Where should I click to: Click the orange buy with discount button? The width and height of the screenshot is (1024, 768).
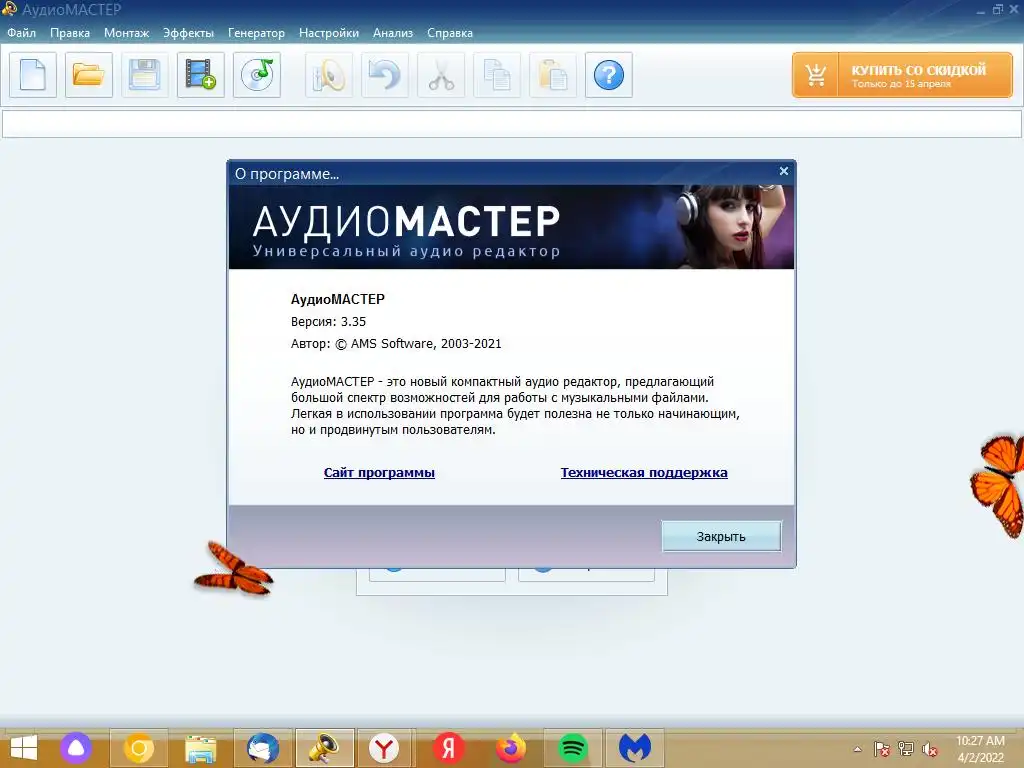click(x=902, y=75)
